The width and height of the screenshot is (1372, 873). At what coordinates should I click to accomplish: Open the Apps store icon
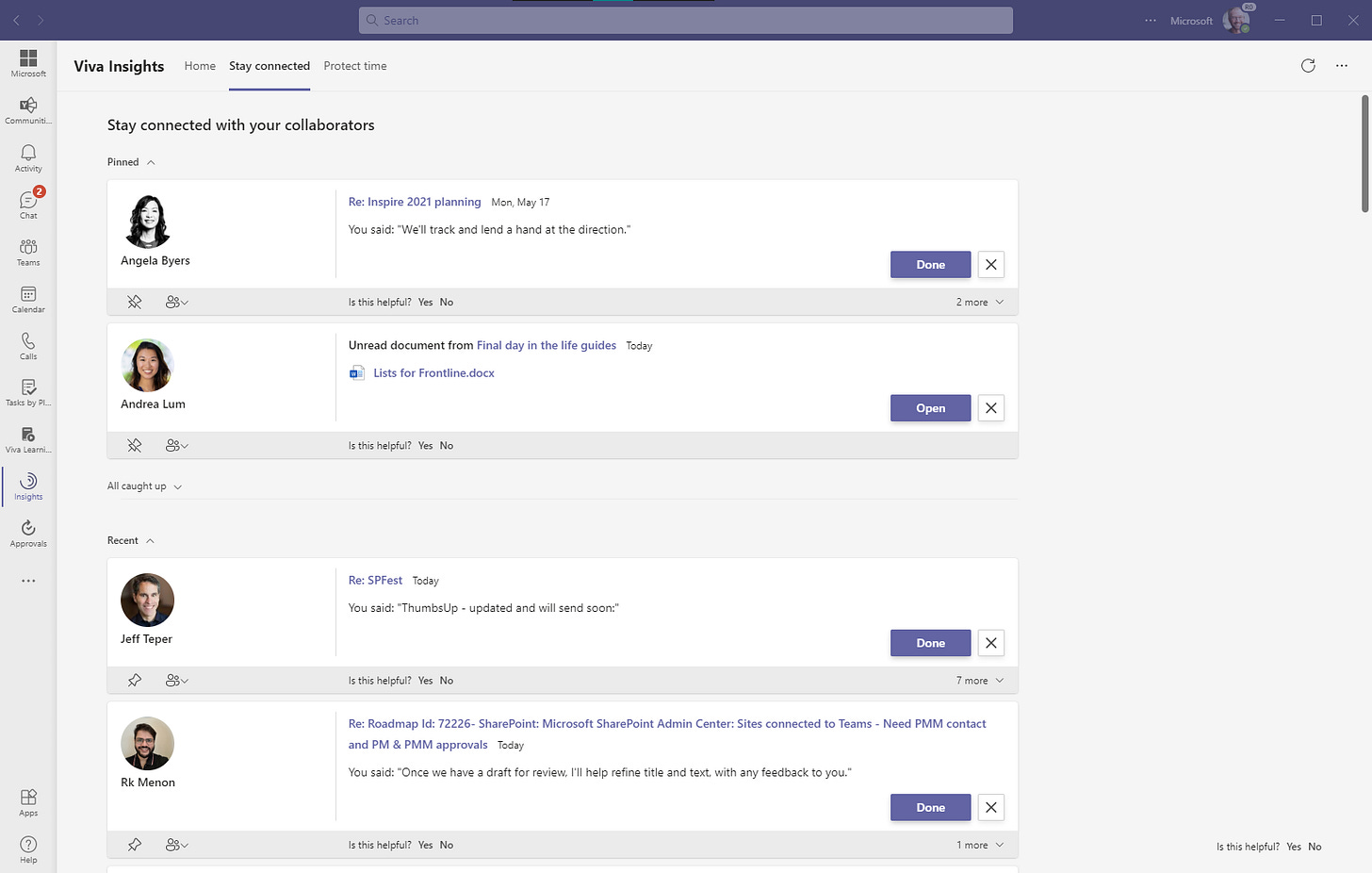(28, 798)
